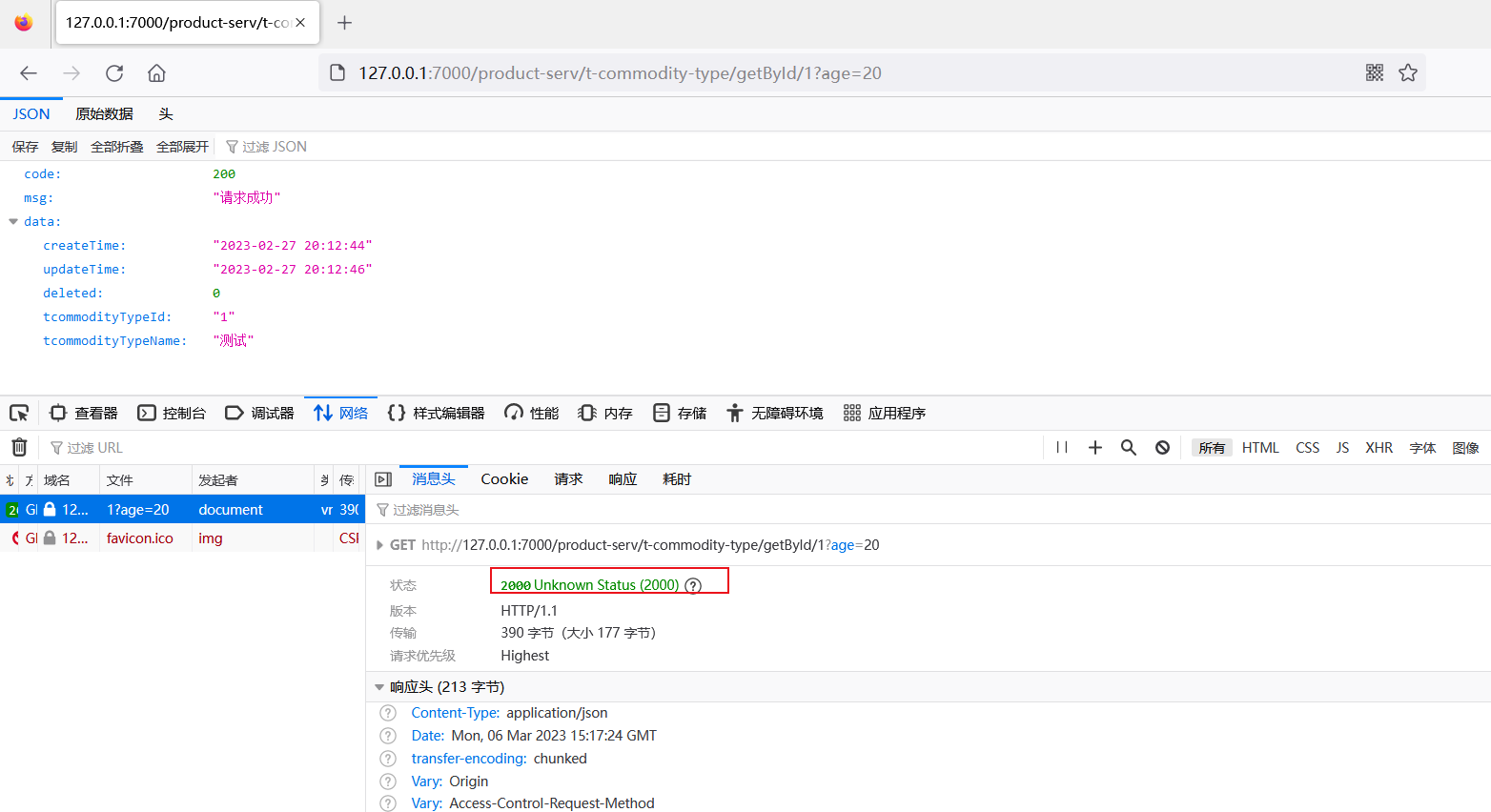Click the address bar URL
Viewport: 1491px width, 812px height.
(620, 73)
